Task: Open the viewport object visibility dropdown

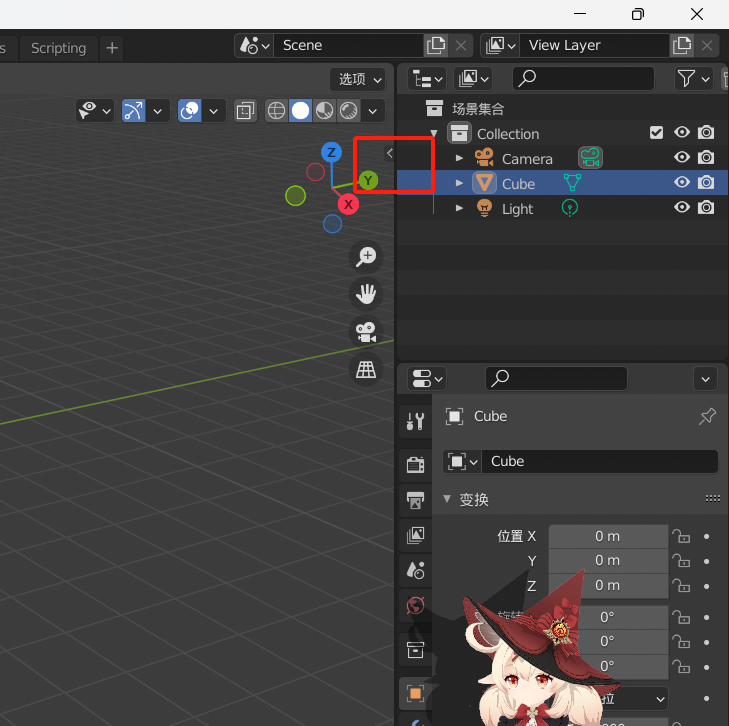Action: [x=95, y=111]
